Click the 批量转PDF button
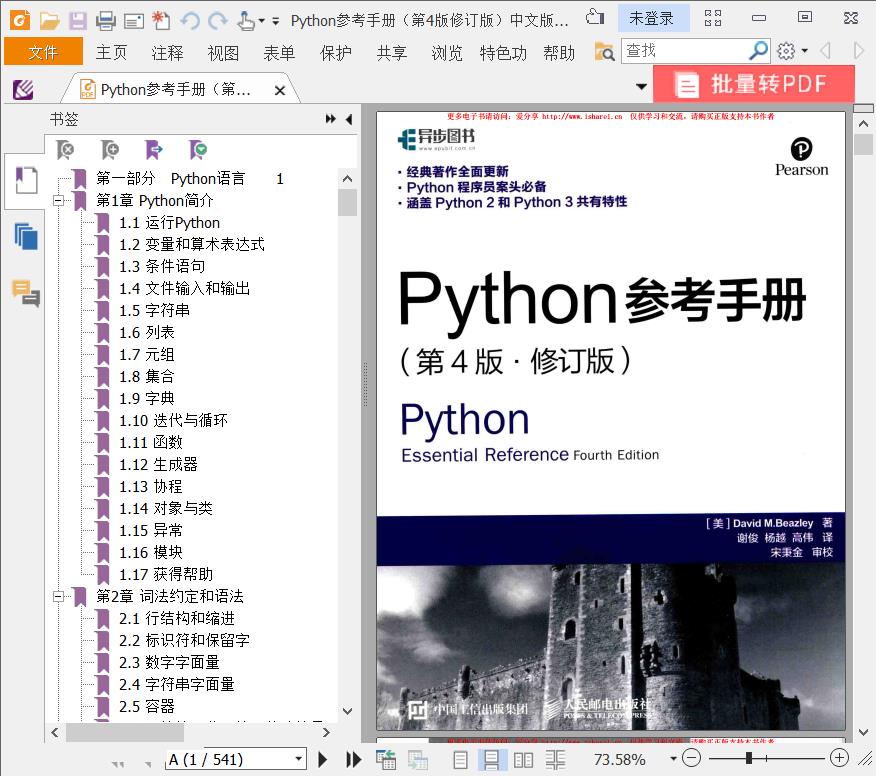 [x=754, y=84]
